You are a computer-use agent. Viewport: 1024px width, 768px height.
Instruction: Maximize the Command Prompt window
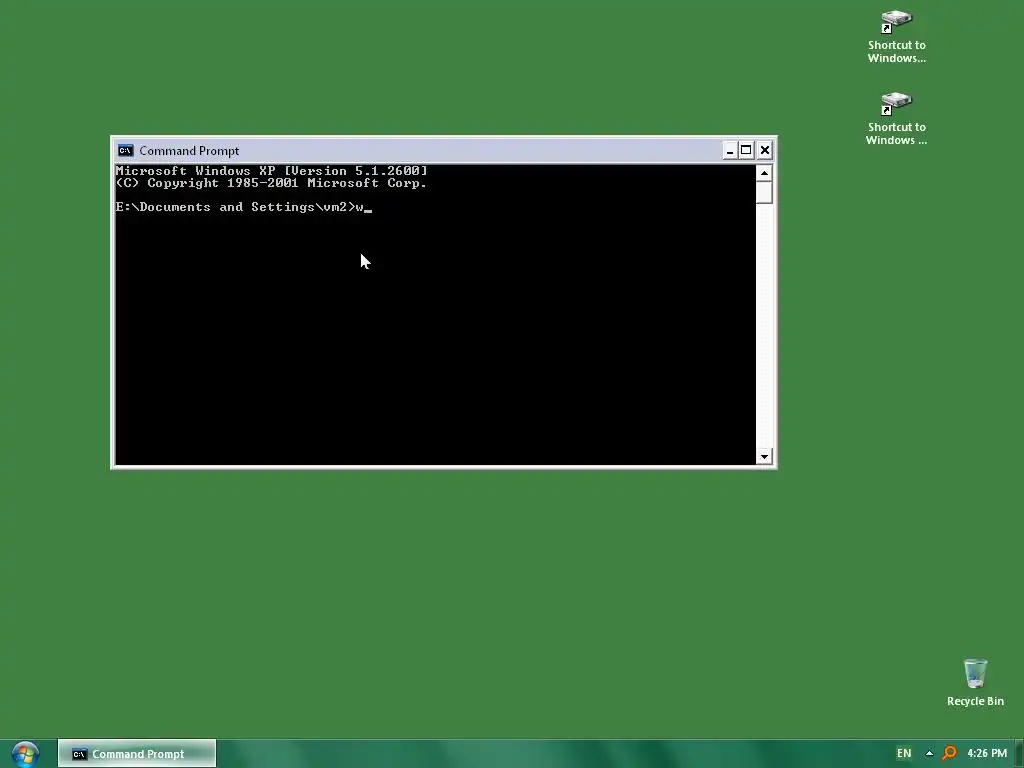pyautogui.click(x=746, y=151)
